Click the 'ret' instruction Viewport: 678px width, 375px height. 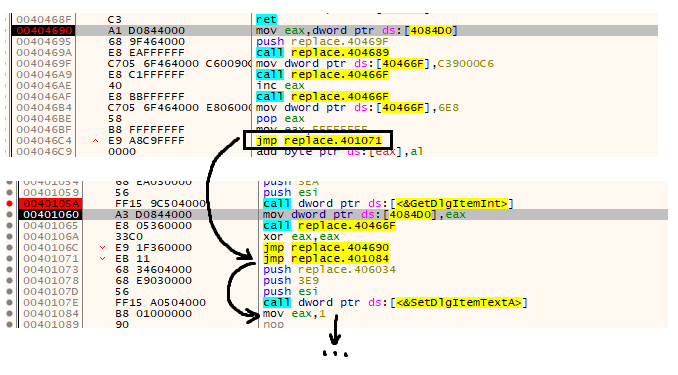(266, 20)
